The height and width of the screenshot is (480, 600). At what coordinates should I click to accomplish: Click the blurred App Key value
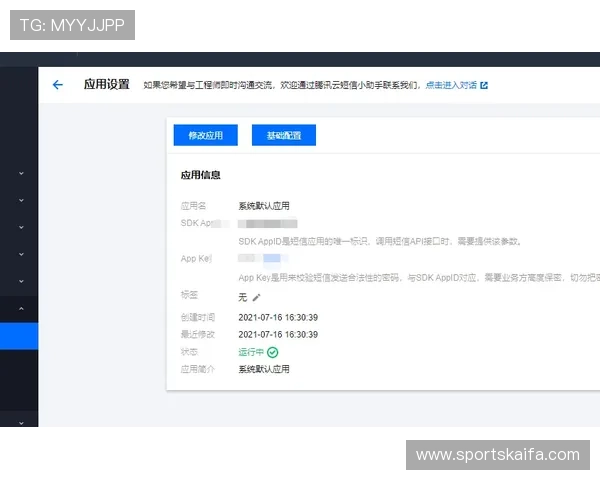pyautogui.click(x=263, y=258)
